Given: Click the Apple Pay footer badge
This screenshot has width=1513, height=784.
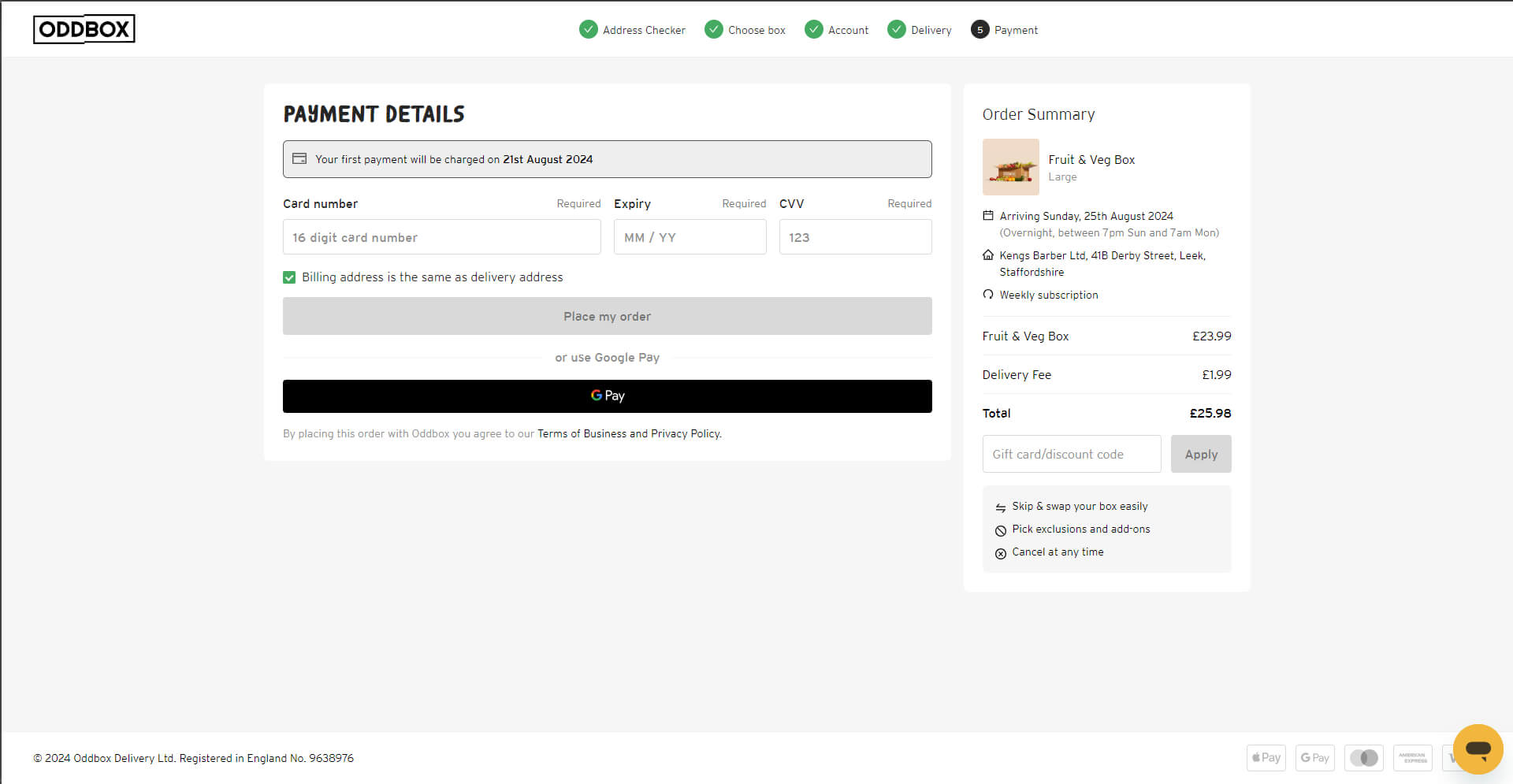Looking at the screenshot, I should 1266,758.
